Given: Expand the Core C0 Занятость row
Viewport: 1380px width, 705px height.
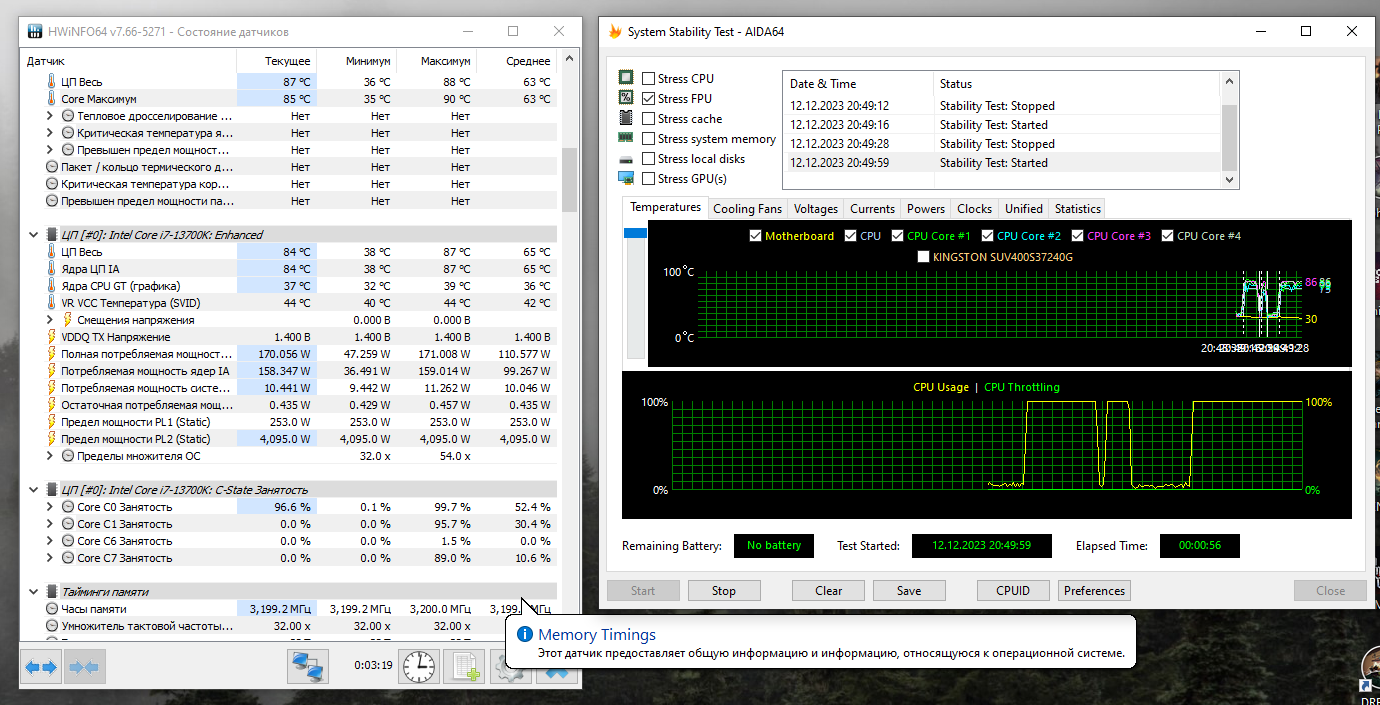Looking at the screenshot, I should point(50,507).
